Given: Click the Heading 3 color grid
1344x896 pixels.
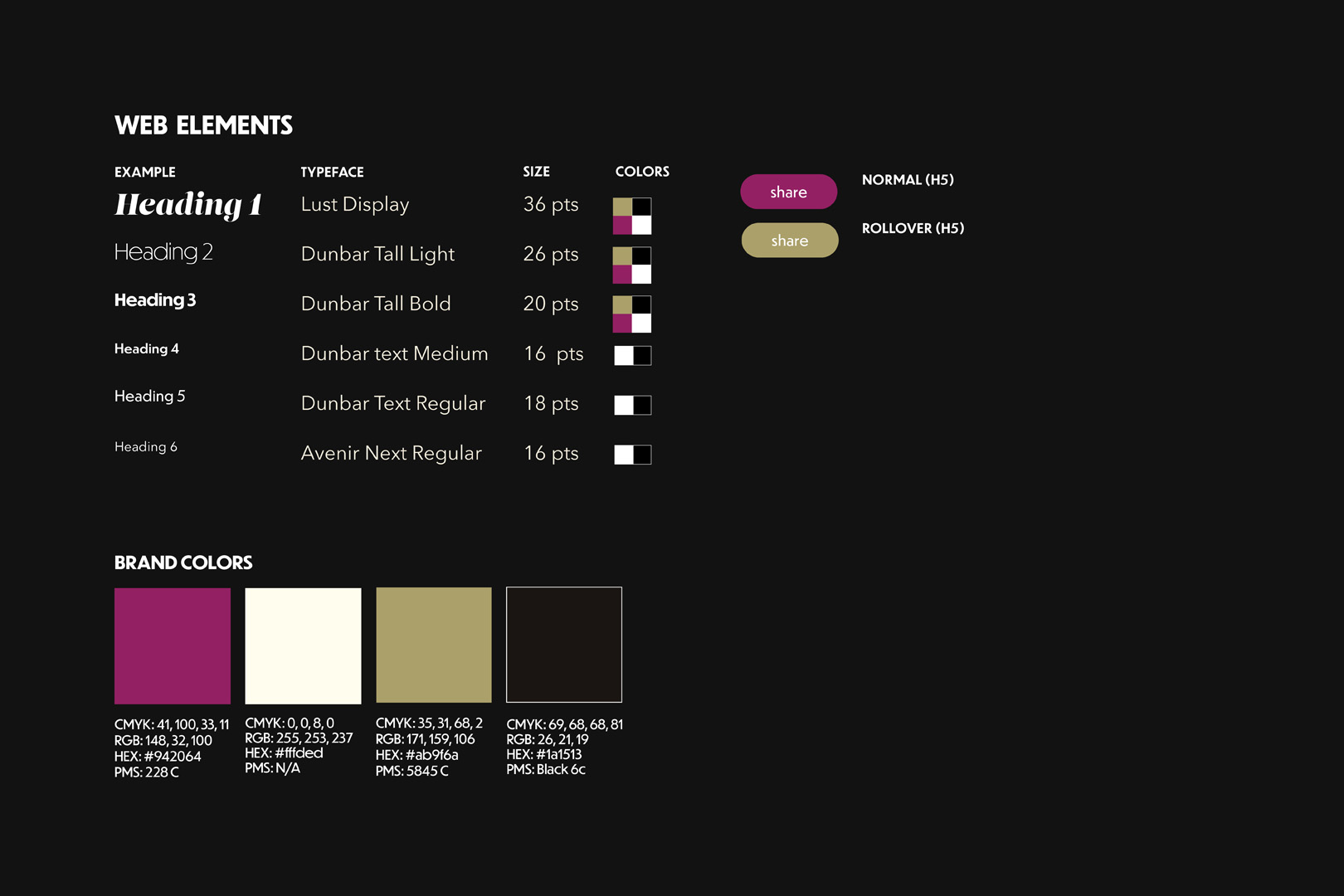Looking at the screenshot, I should (x=632, y=314).
